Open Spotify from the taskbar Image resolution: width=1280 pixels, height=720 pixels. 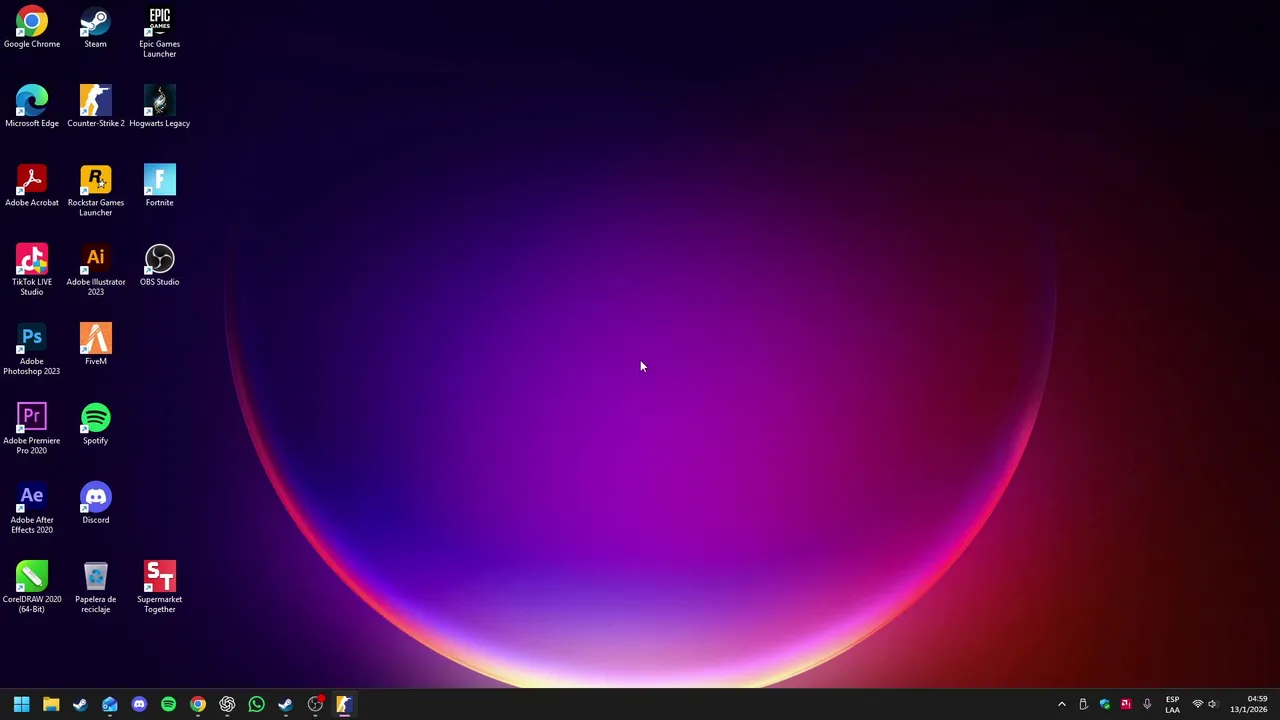168,704
